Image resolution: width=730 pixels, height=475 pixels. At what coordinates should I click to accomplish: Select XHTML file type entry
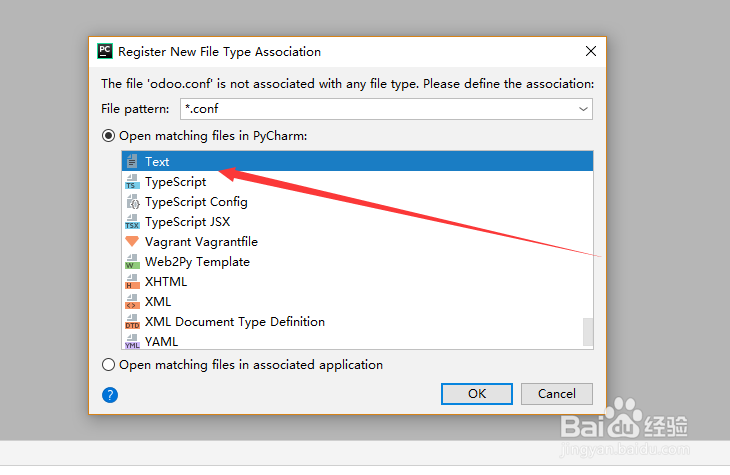(357, 282)
